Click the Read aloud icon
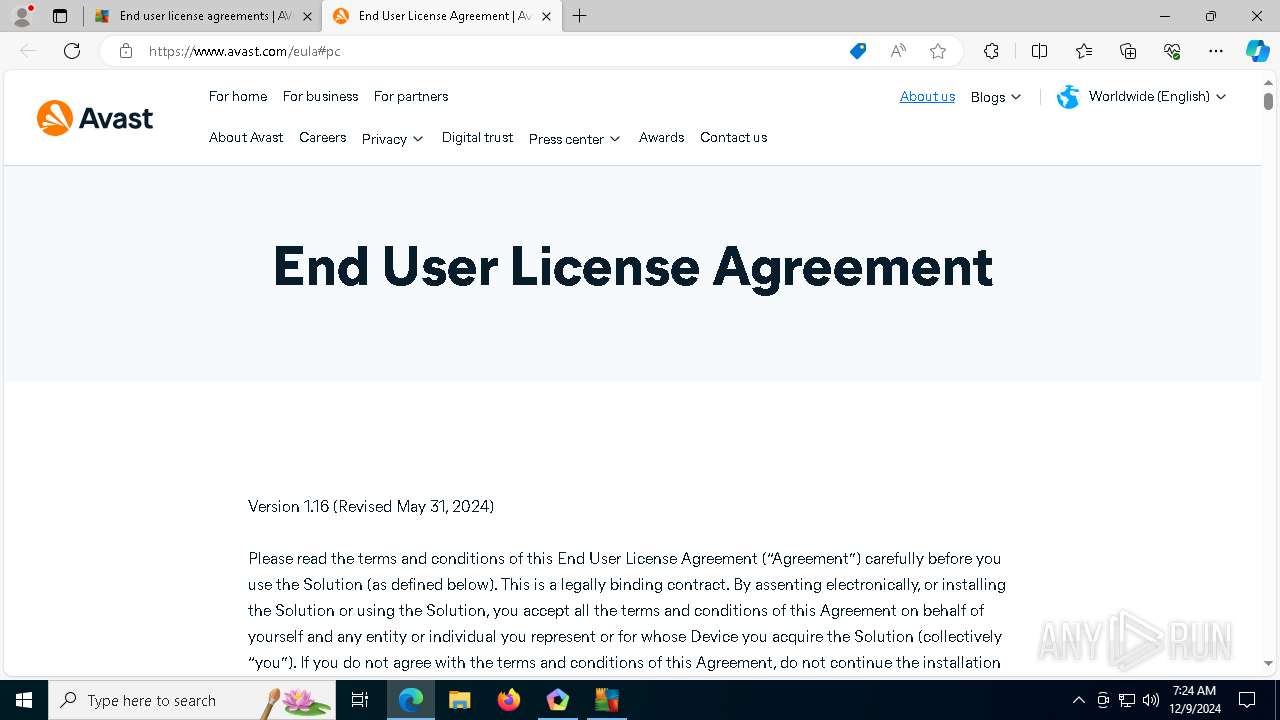 point(898,51)
